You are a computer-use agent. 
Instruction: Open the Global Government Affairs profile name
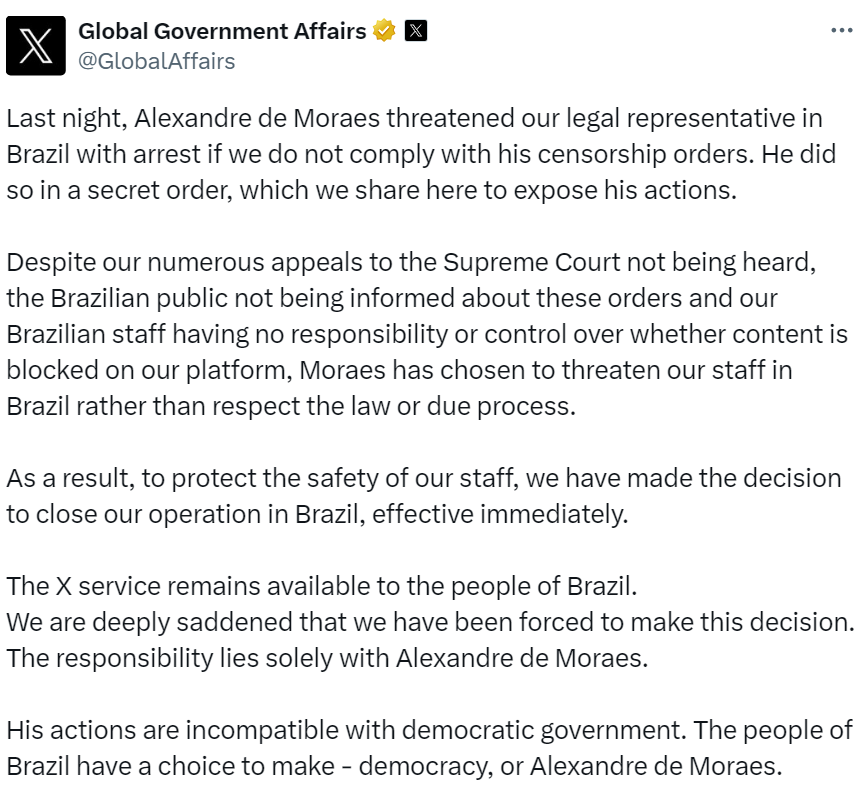pyautogui.click(x=222, y=31)
